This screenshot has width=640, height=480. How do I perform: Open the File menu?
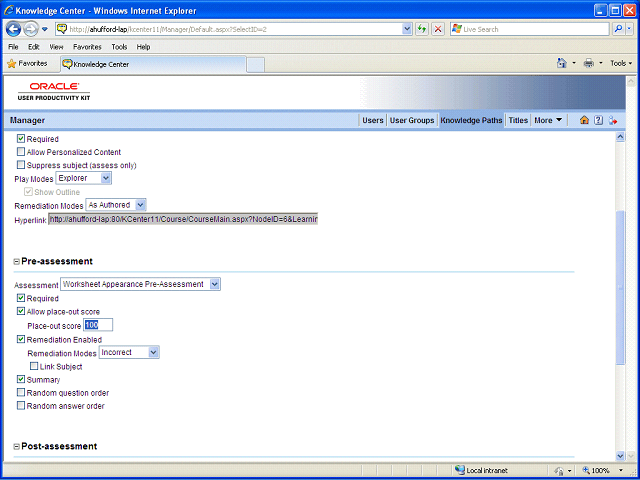(x=13, y=47)
